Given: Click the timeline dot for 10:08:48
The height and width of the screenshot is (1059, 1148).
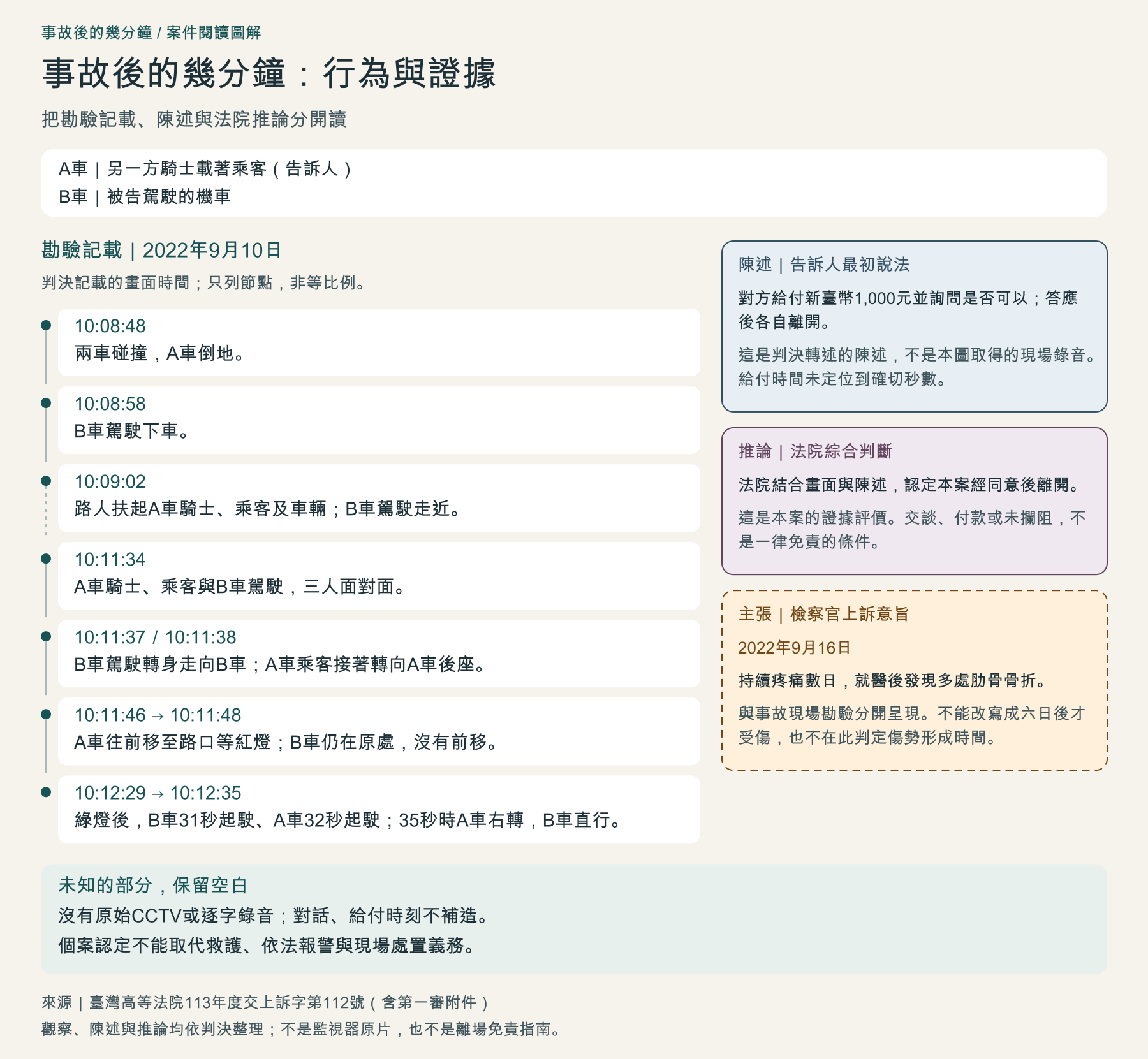Looking at the screenshot, I should pos(46,325).
